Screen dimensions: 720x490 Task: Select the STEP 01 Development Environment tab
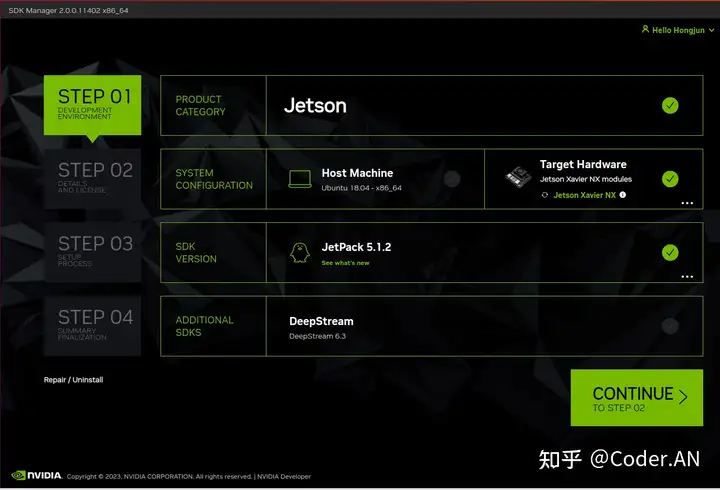click(x=92, y=105)
